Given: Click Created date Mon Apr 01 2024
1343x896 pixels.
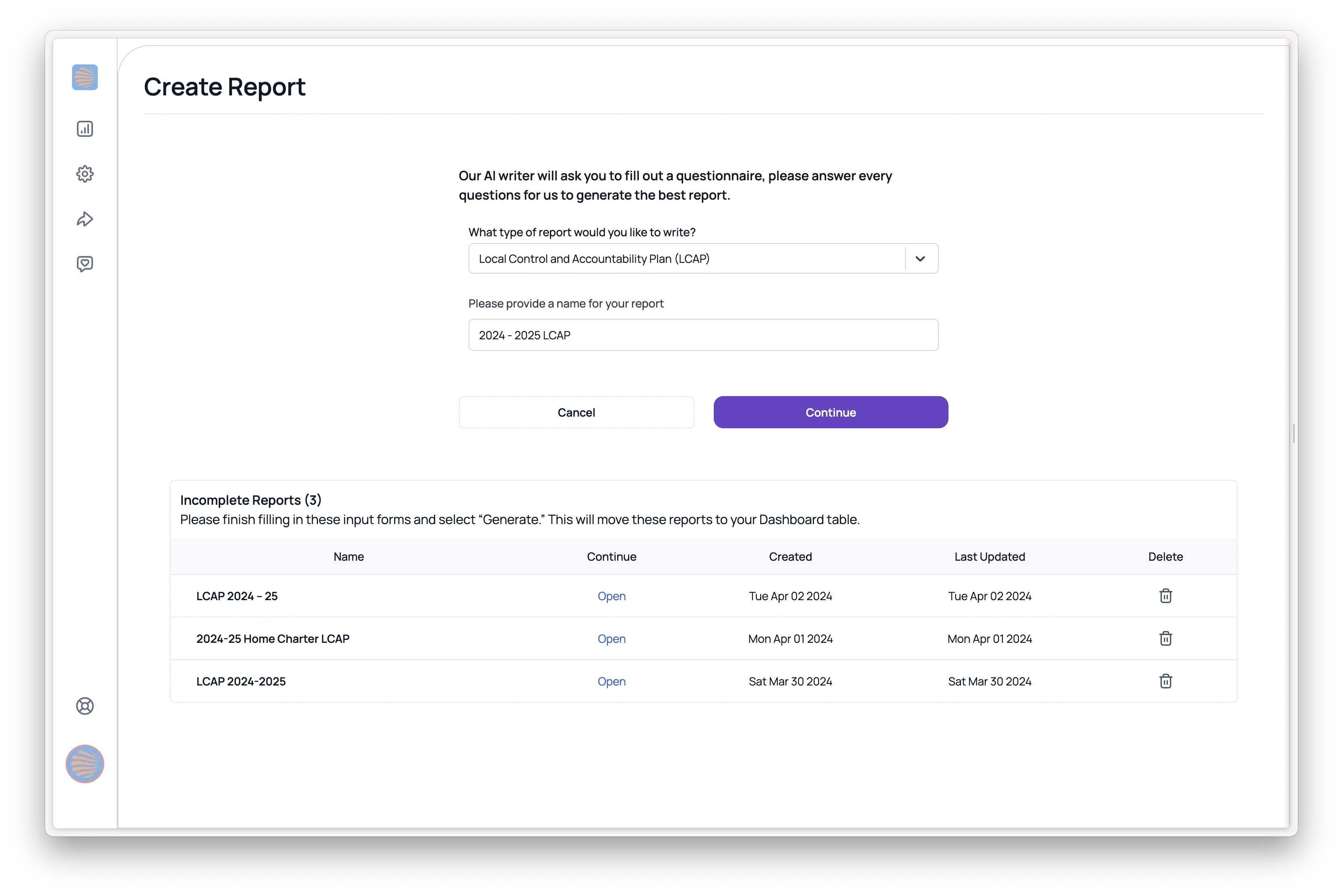Looking at the screenshot, I should pyautogui.click(x=790, y=639).
